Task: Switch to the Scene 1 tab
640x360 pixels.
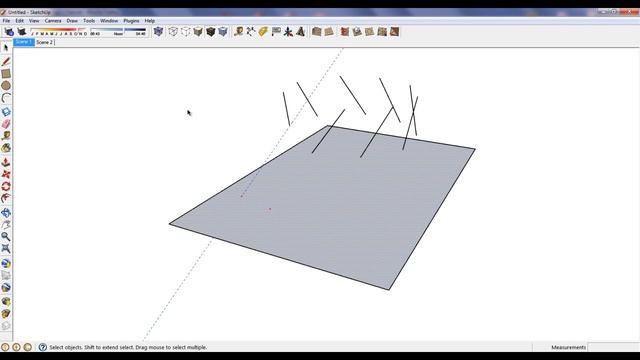Action: coord(24,42)
